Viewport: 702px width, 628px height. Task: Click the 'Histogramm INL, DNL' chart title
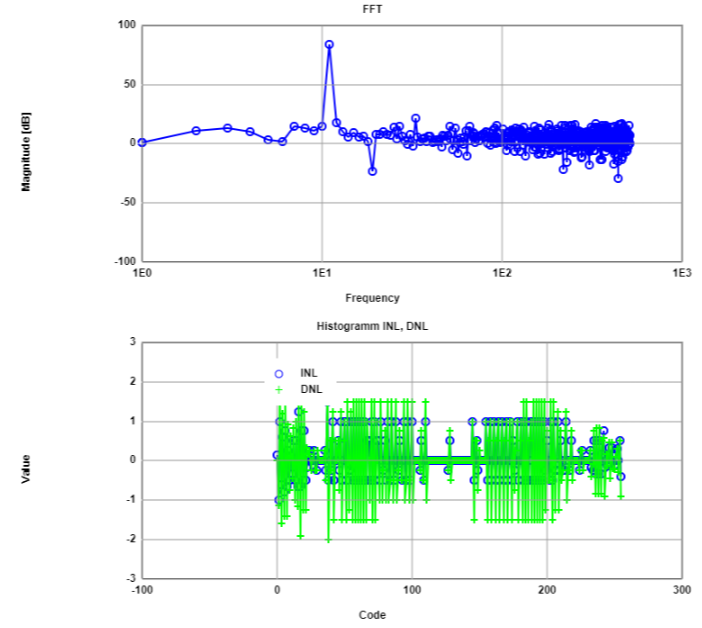[372, 327]
